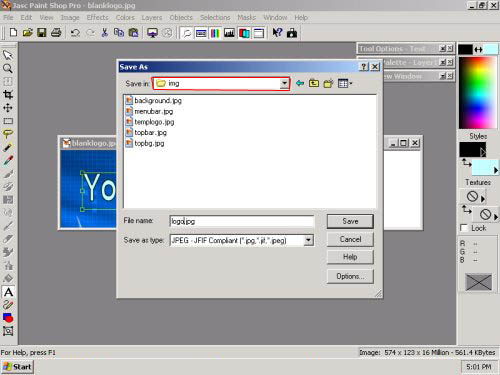Screen dimensions: 500x375
Task: Open the View Menu dropdown in dialog
Action: (345, 83)
